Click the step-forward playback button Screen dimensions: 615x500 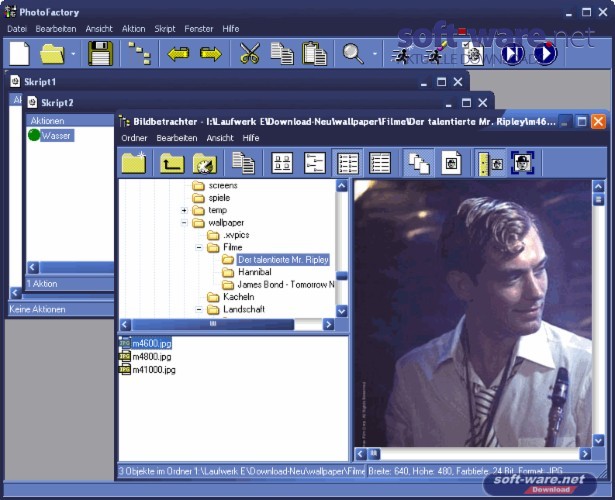pos(513,54)
